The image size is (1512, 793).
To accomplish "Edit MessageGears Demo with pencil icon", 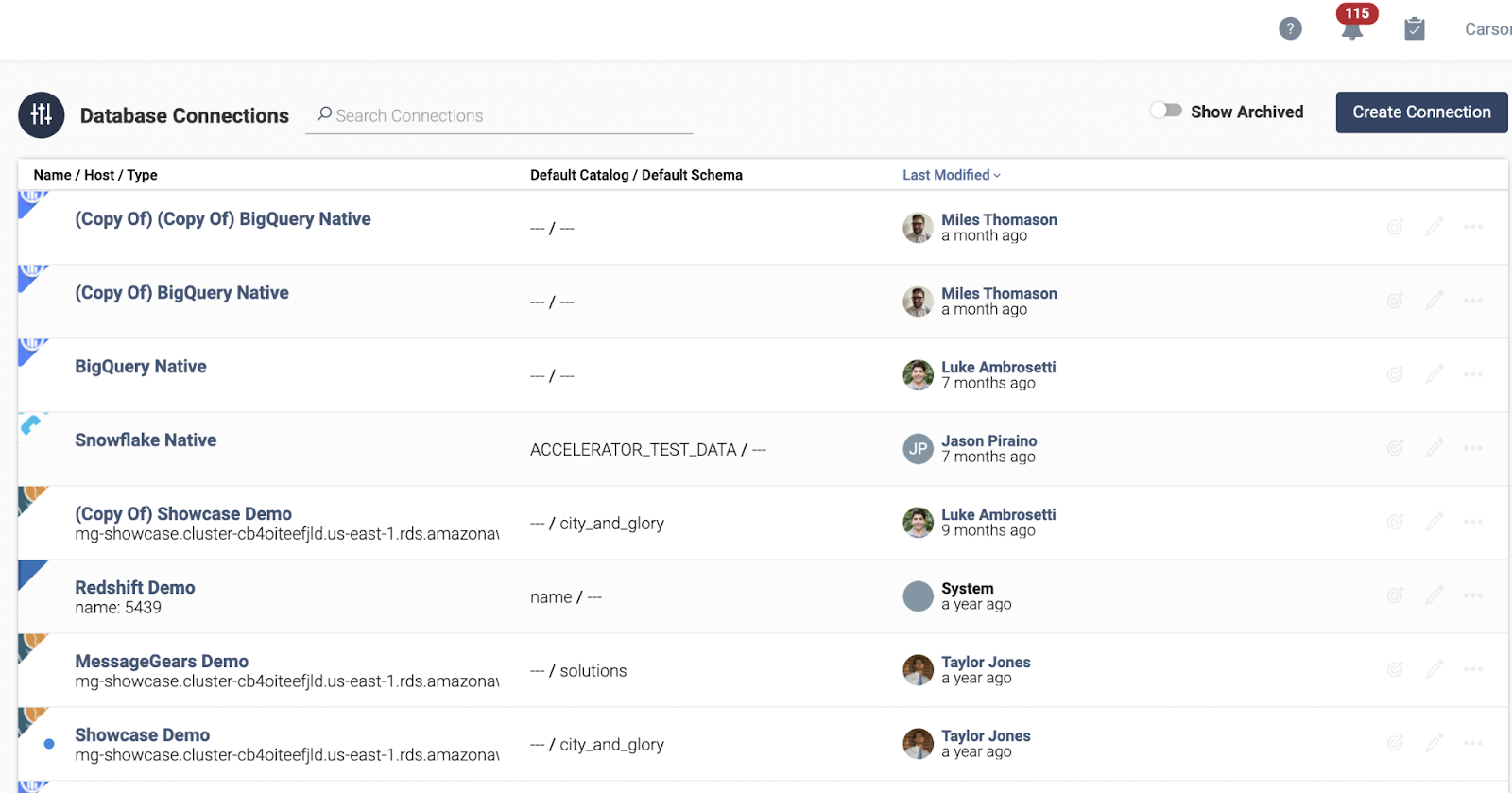I will pos(1435,669).
